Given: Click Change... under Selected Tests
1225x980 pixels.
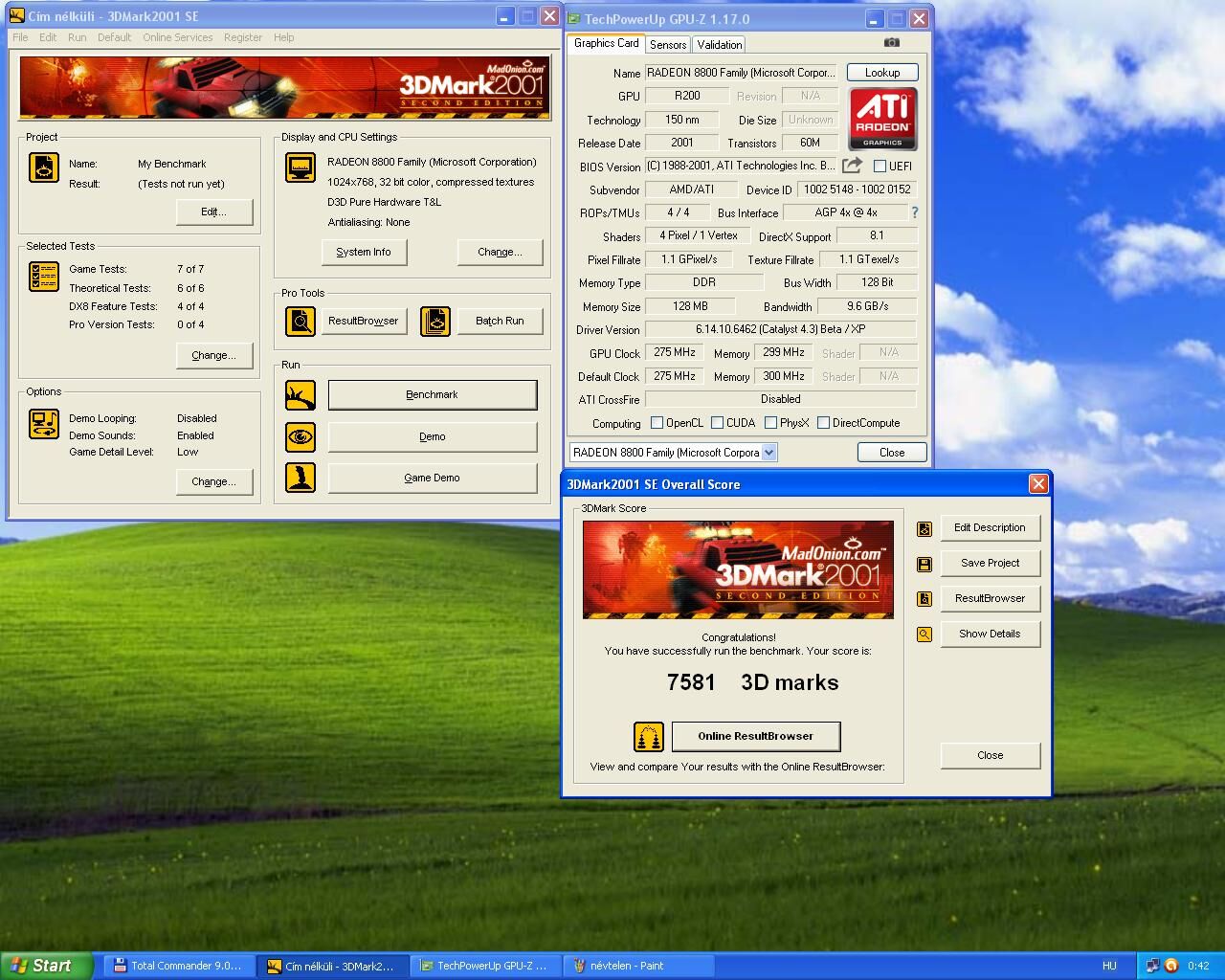Looking at the screenshot, I should click(214, 355).
